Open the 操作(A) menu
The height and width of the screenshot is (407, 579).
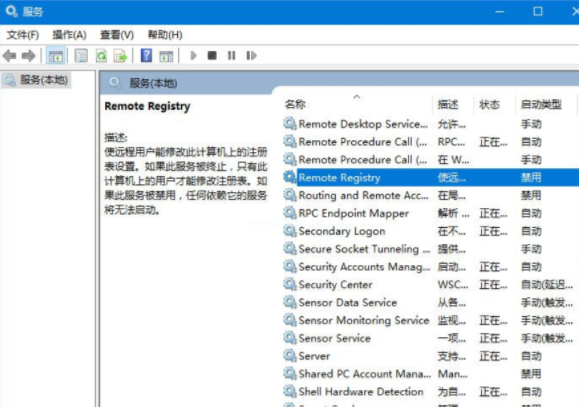coord(69,35)
